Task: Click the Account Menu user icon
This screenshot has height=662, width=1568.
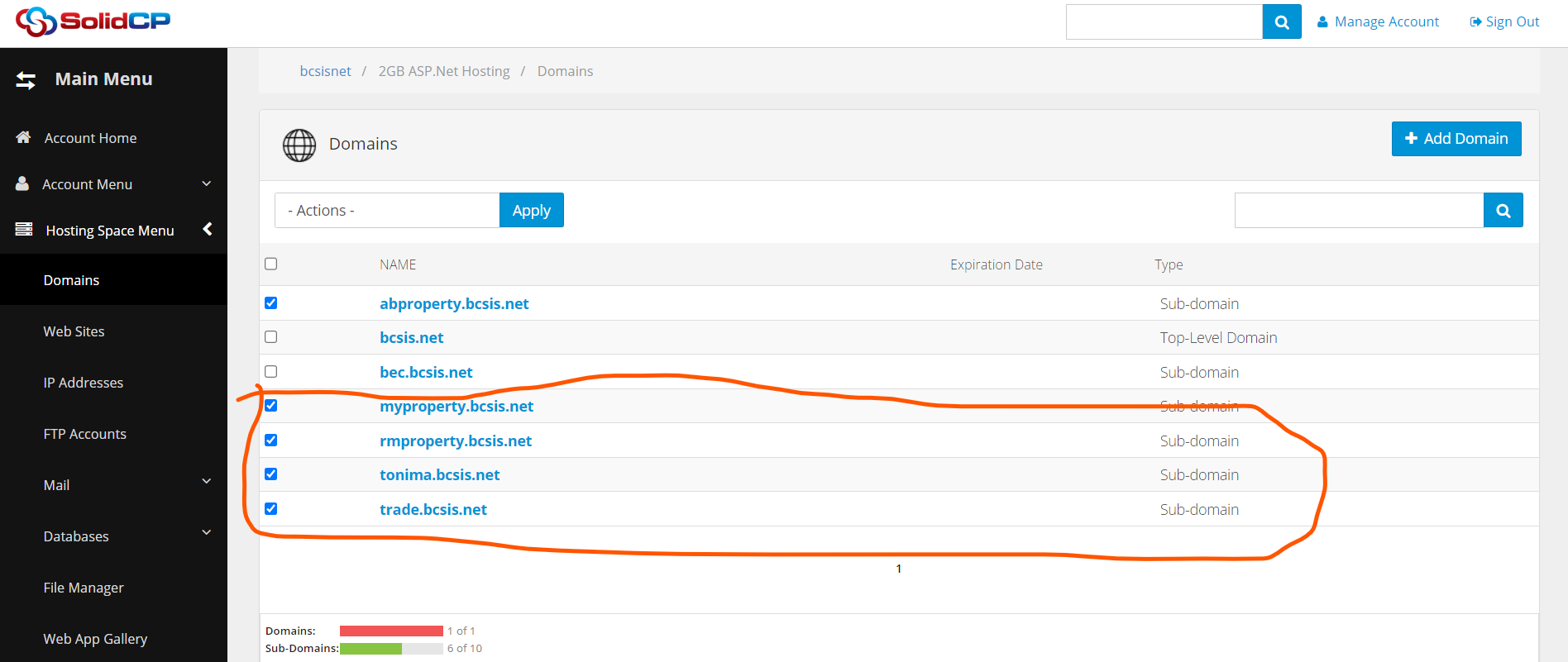Action: [22, 183]
